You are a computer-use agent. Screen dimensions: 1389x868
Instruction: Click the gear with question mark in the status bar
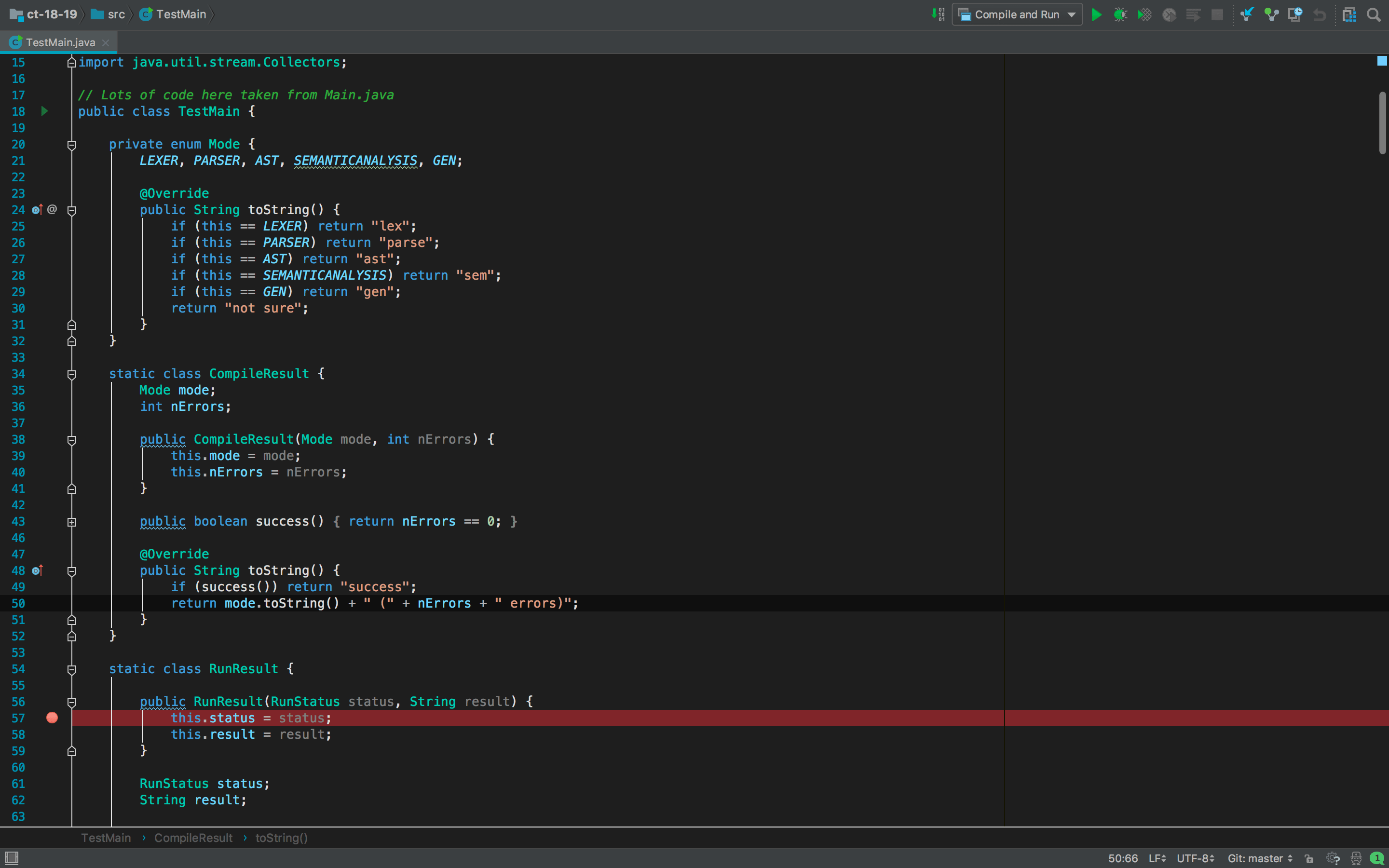click(1333, 859)
